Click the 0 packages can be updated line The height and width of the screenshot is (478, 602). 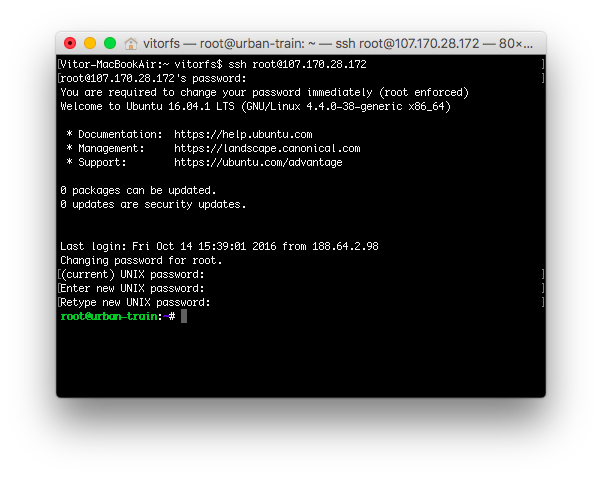tap(138, 190)
